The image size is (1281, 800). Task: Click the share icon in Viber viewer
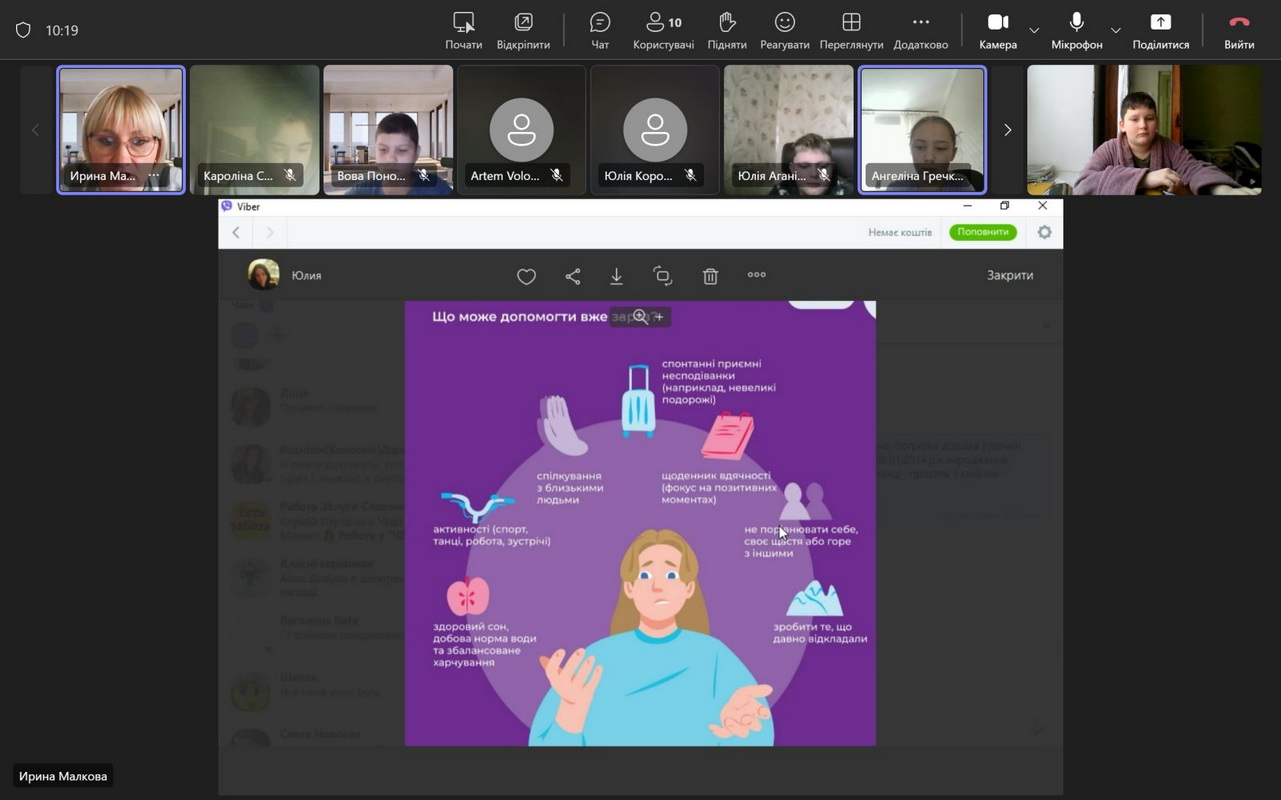point(573,276)
